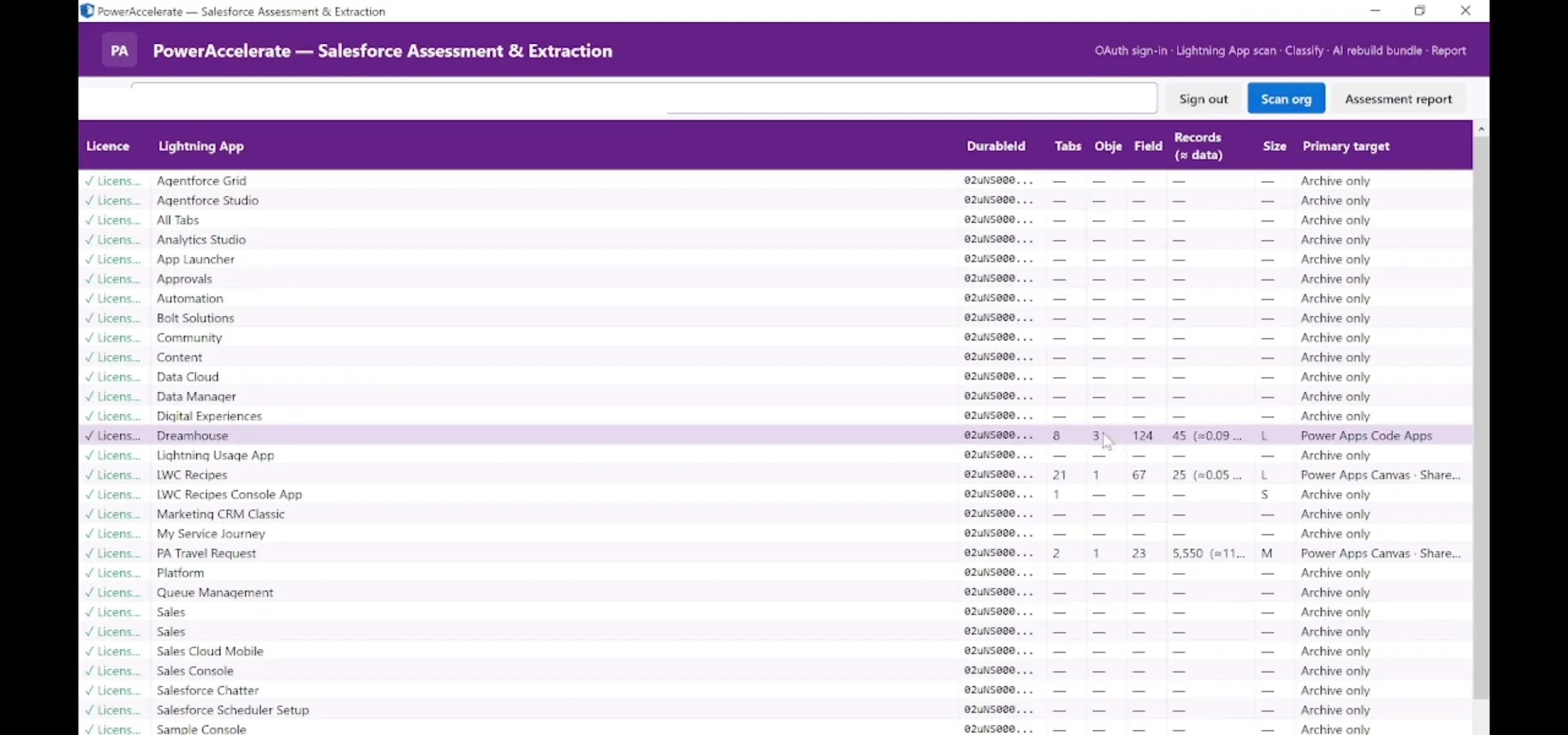Click the Sign out button
This screenshot has height=735, width=1568.
[1203, 99]
